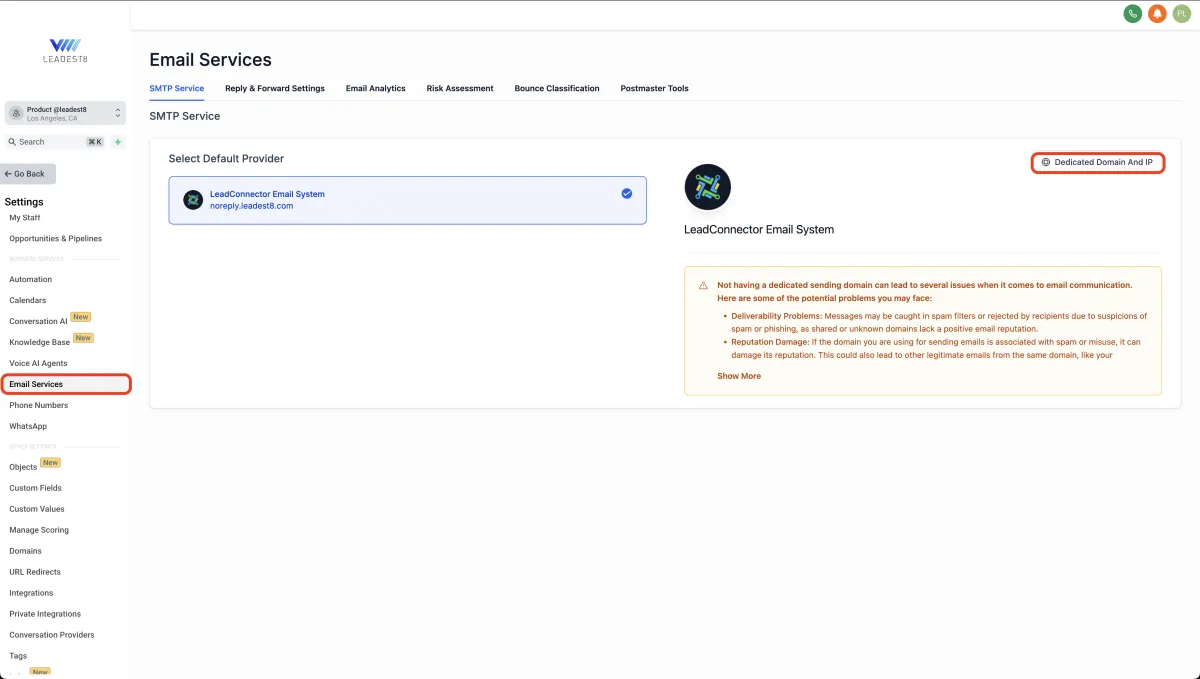Viewport: 1200px width, 679px height.
Task: Open URL Redirects settings
Action: click(x=35, y=572)
